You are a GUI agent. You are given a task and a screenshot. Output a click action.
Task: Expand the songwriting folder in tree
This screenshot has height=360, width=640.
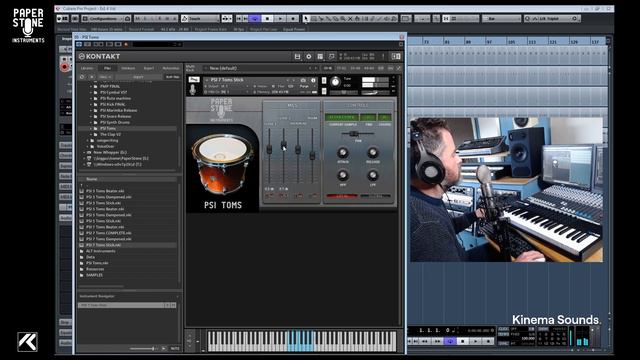point(87,140)
